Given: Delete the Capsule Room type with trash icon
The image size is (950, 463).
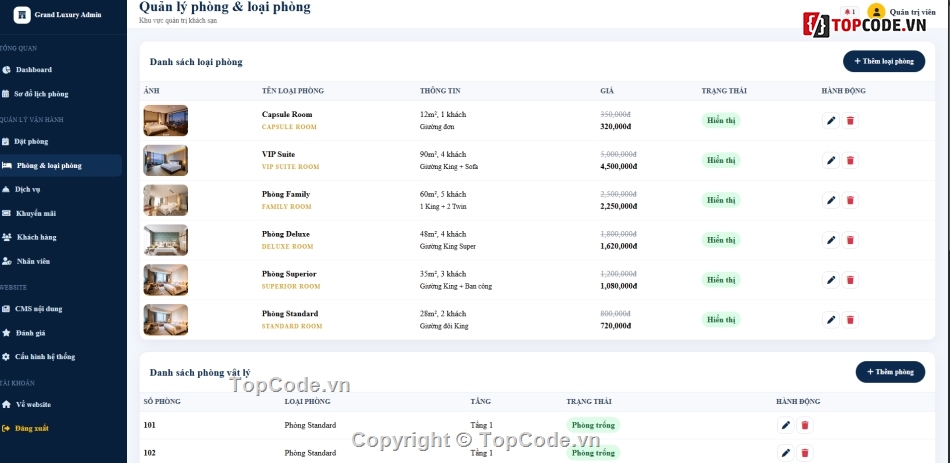Looking at the screenshot, I should point(850,121).
